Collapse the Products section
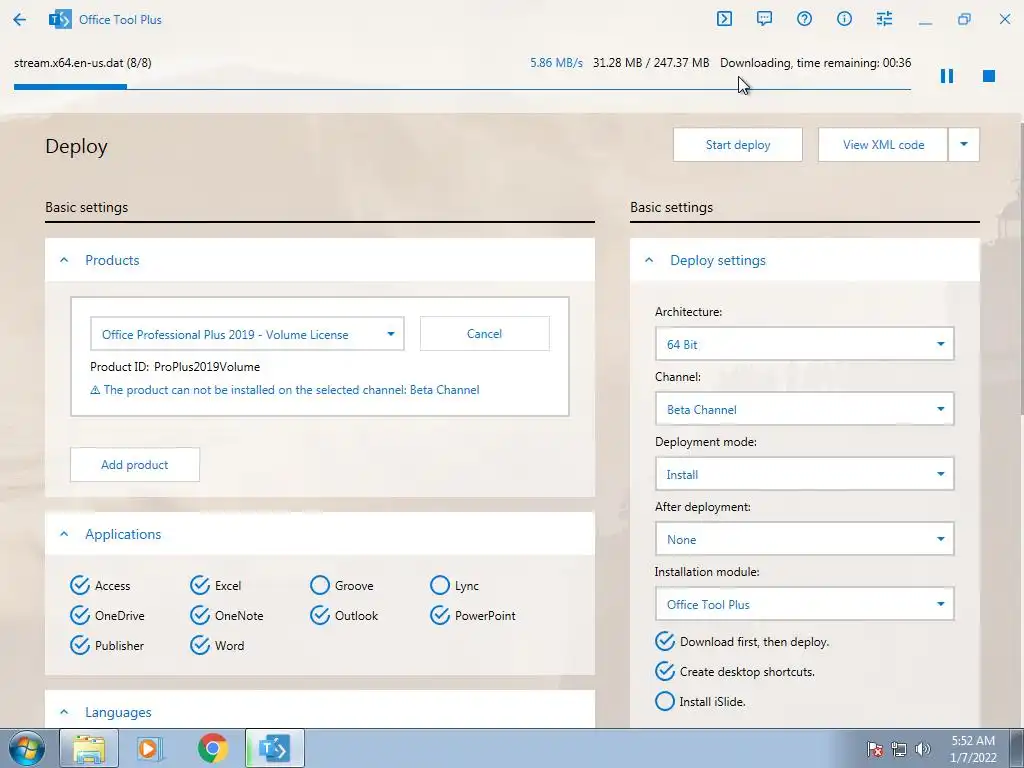This screenshot has height=768, width=1024. (x=64, y=260)
